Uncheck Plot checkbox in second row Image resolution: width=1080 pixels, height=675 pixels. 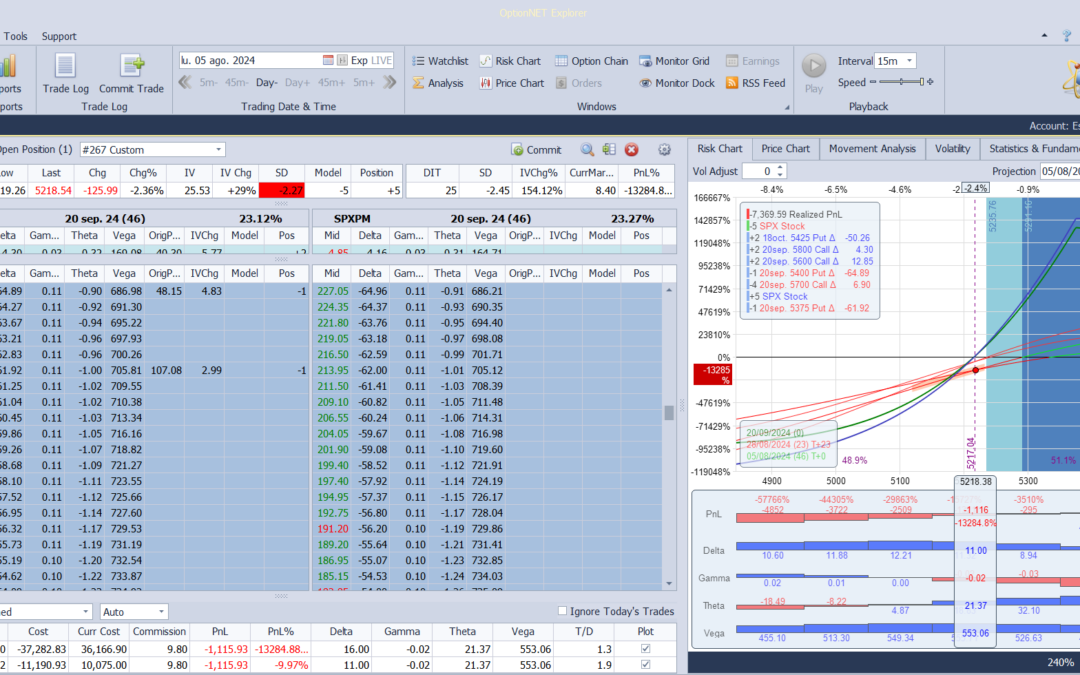point(645,665)
